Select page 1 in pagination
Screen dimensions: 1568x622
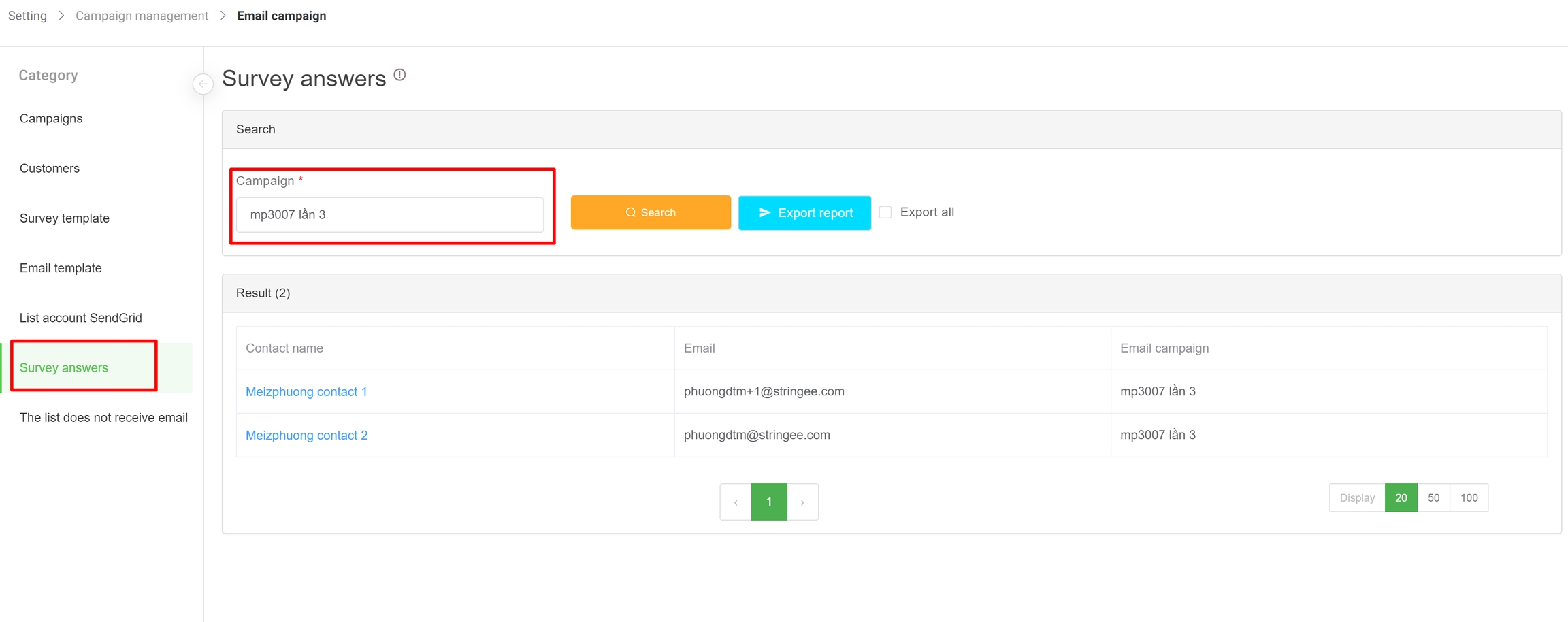click(x=769, y=502)
